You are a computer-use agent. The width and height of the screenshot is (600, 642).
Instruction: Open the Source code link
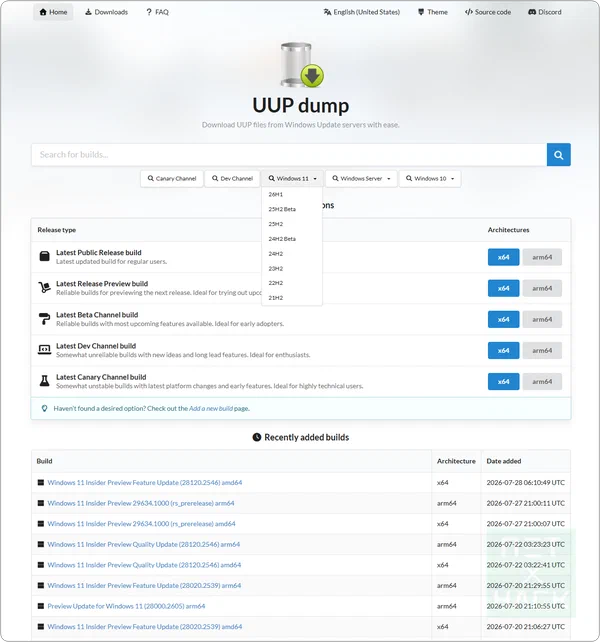click(x=488, y=12)
